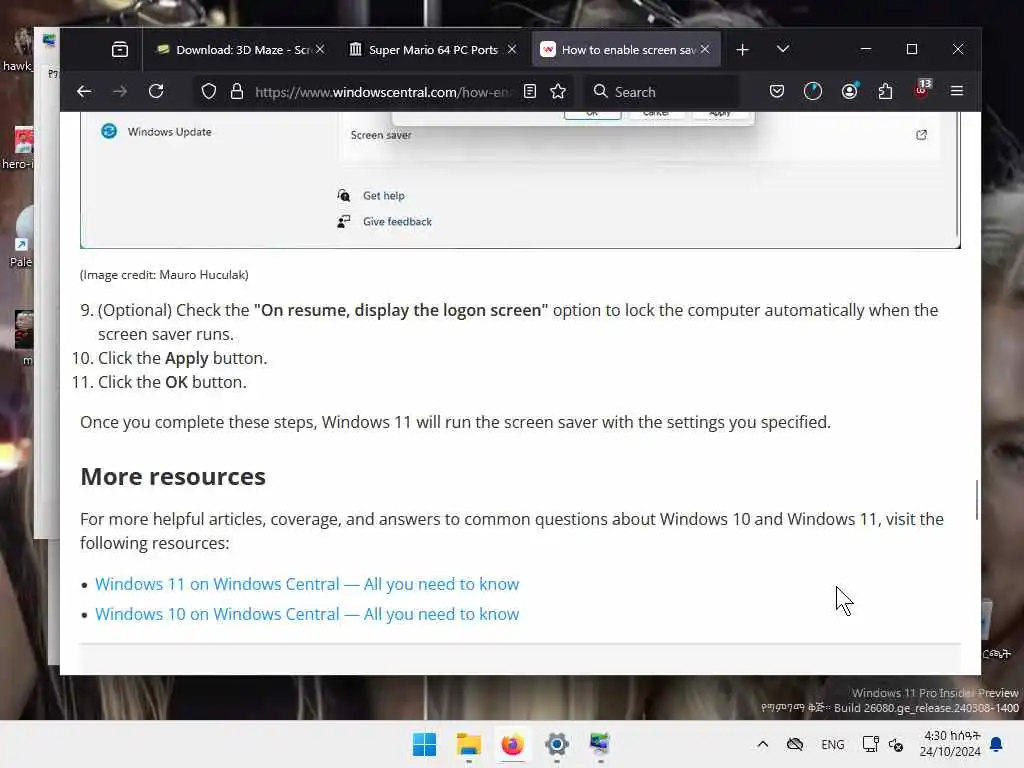Switch to Download: 3D Maze tab
This screenshot has width=1024, height=768.
point(233,50)
